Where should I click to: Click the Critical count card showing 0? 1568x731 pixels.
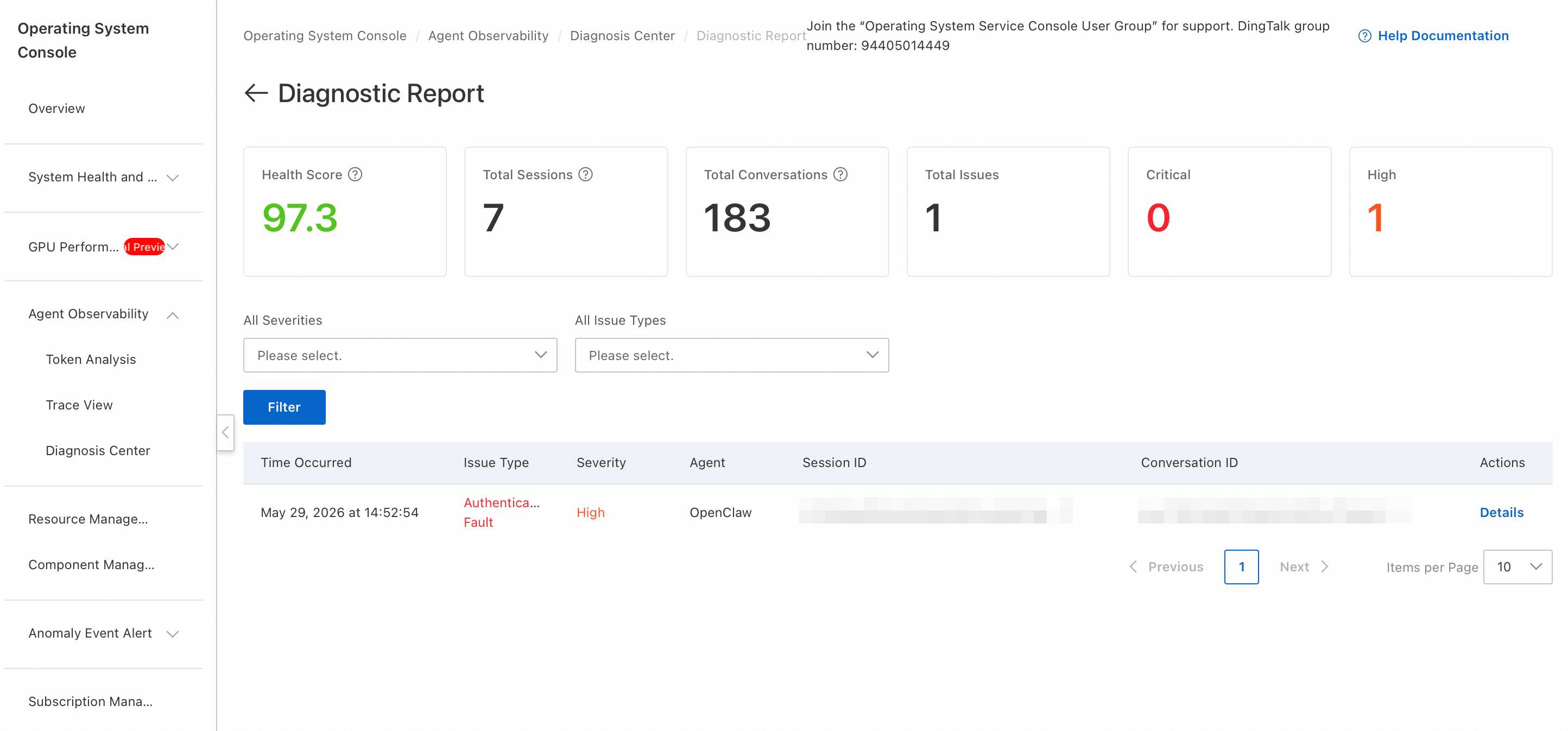tap(1229, 212)
